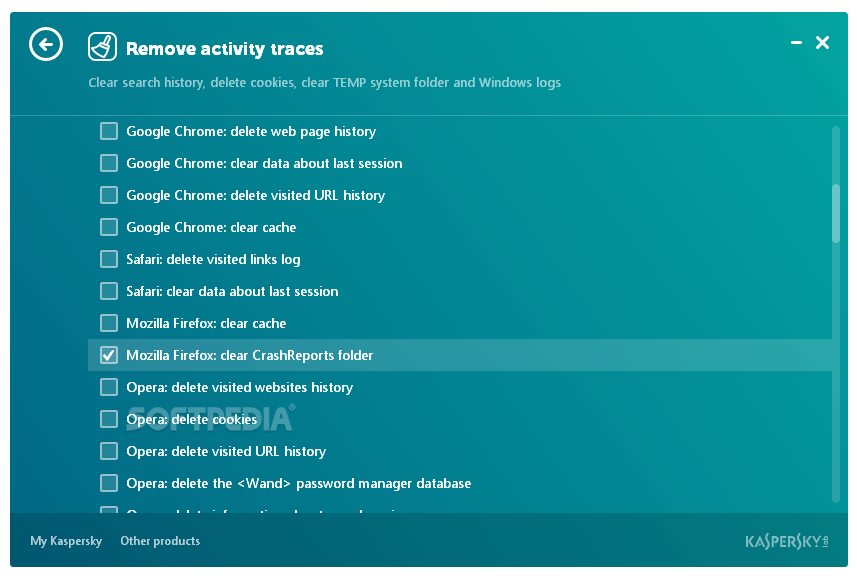
Task: Click 'Opera: delete the <Wand> password manager database' label
Action: (298, 484)
